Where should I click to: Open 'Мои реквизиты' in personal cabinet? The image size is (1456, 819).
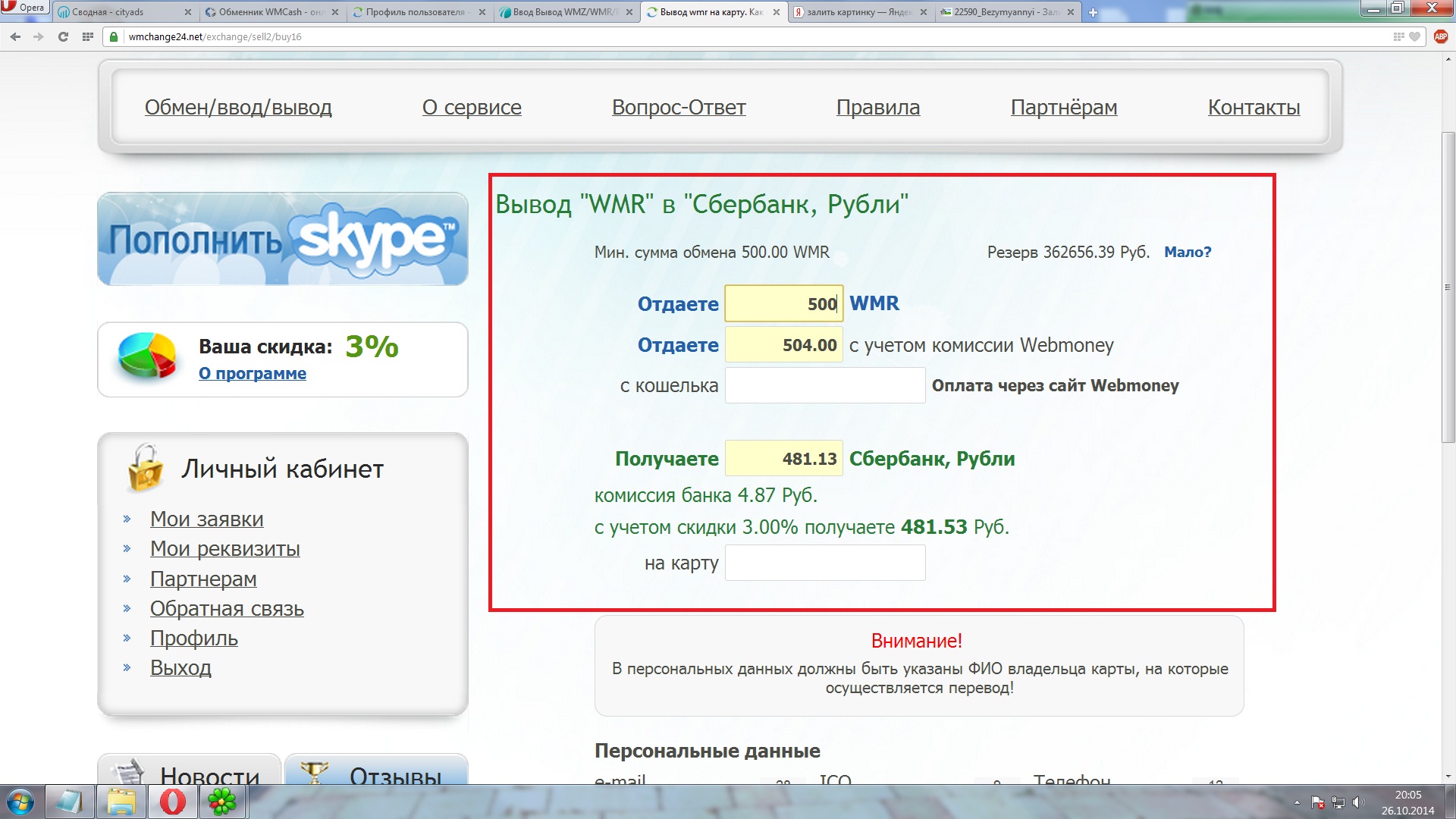225,549
